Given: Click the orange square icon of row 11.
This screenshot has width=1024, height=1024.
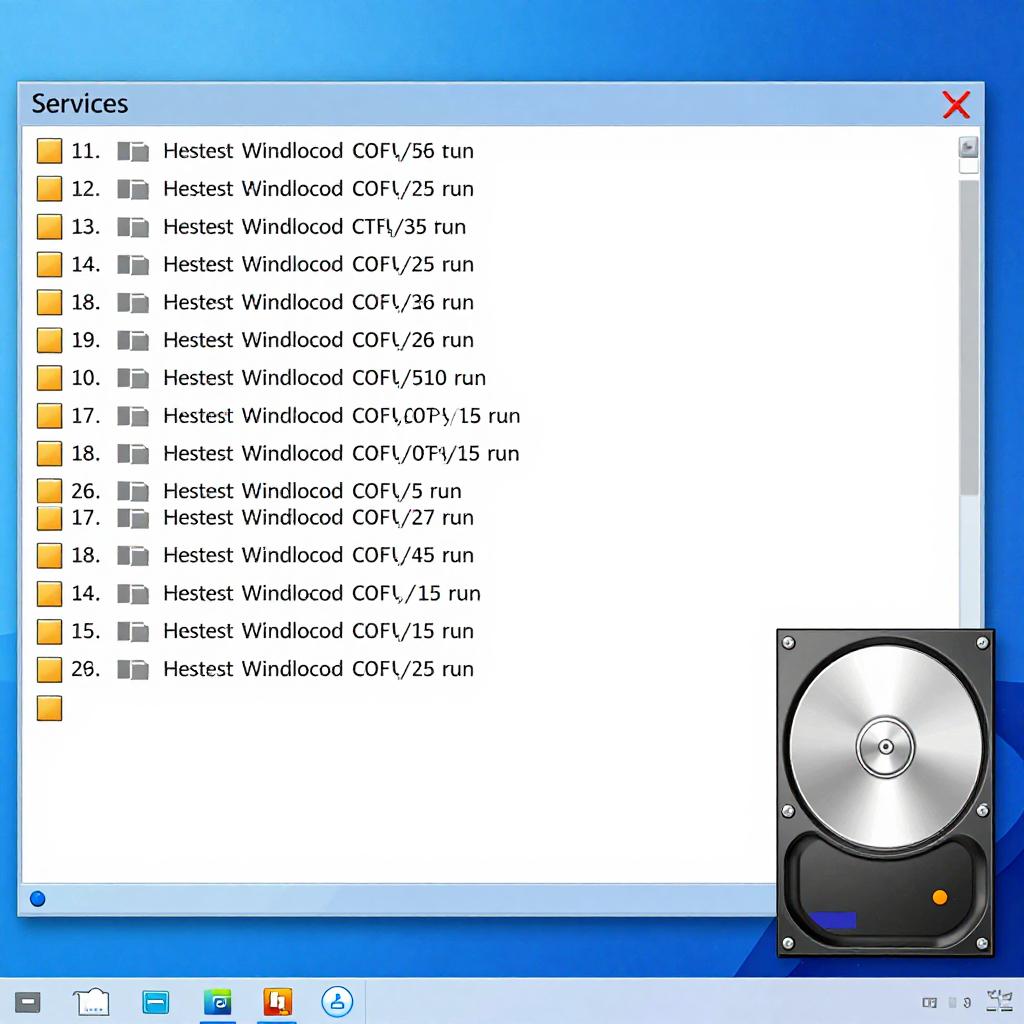Looking at the screenshot, I should click(x=49, y=151).
